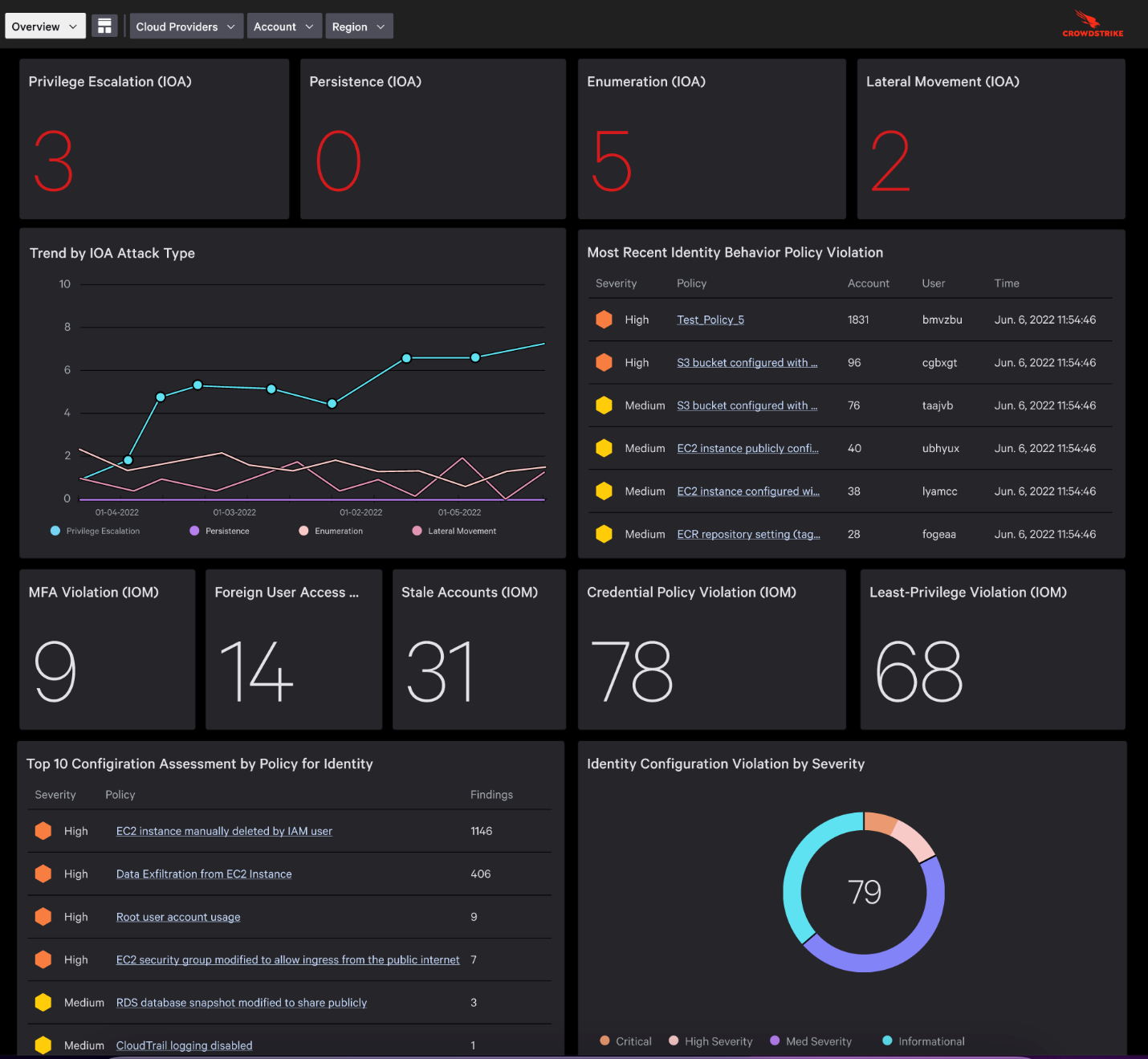Open Foreign User Access count 14

257,671
